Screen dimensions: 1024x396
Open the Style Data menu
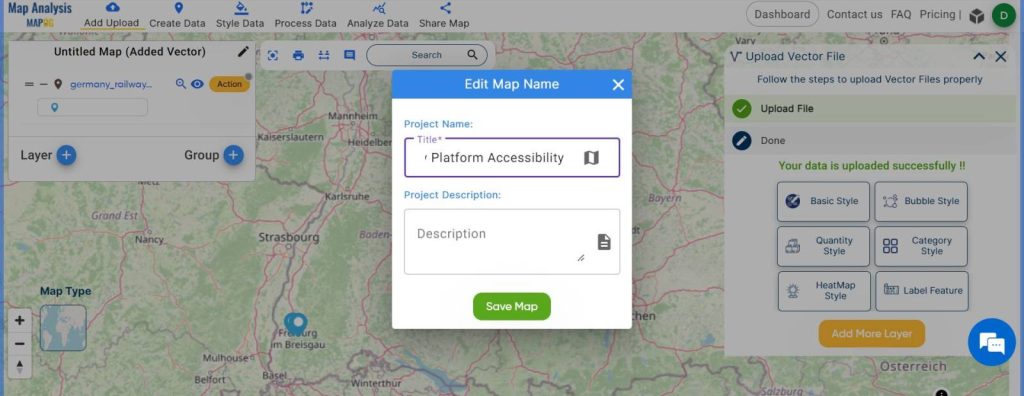pyautogui.click(x=240, y=15)
